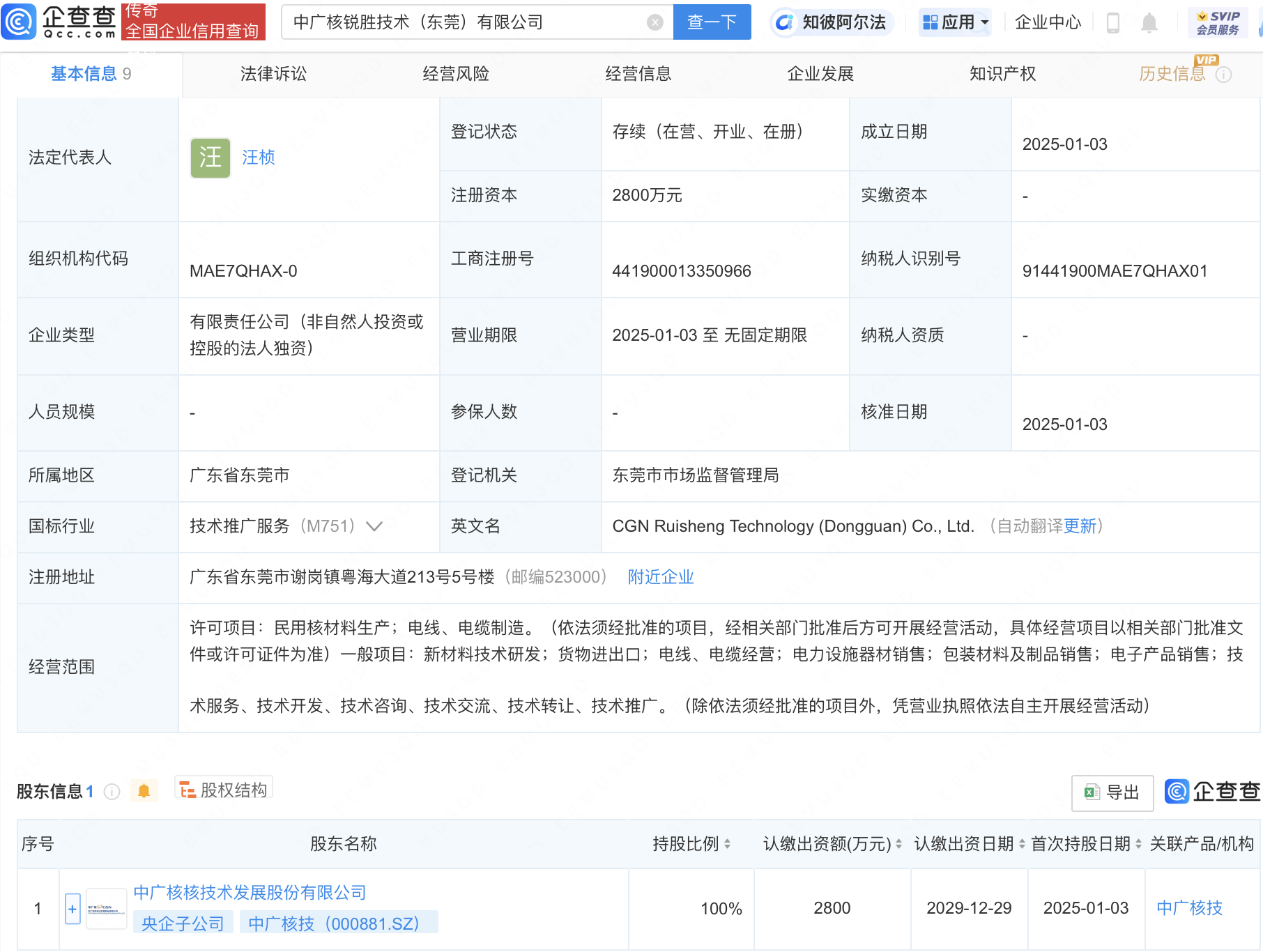Image resolution: width=1263 pixels, height=952 pixels.
Task: Click registered capital 2800万元 value
Action: [647, 195]
